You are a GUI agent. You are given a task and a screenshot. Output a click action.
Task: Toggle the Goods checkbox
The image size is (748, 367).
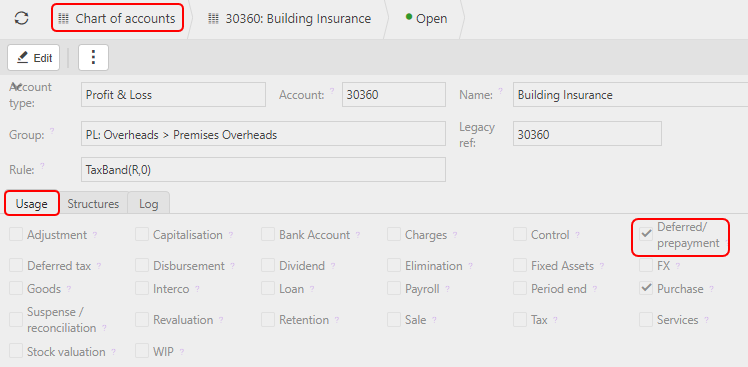click(16, 288)
